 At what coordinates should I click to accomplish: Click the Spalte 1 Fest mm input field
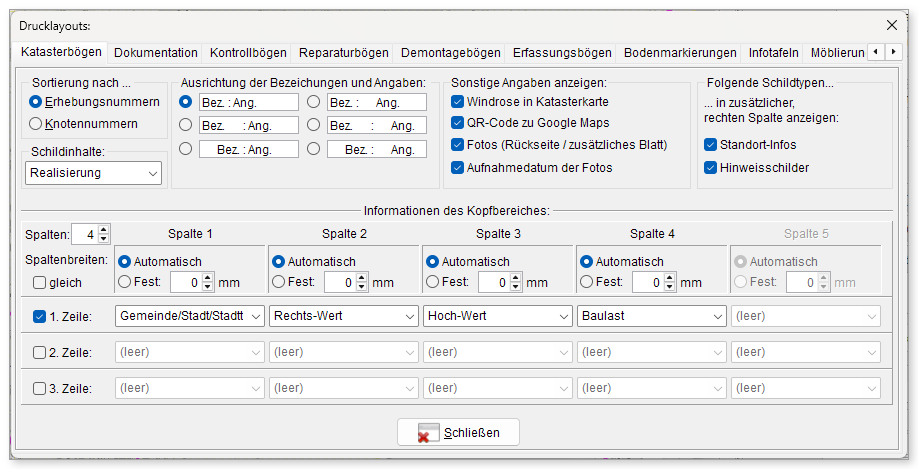(x=187, y=282)
